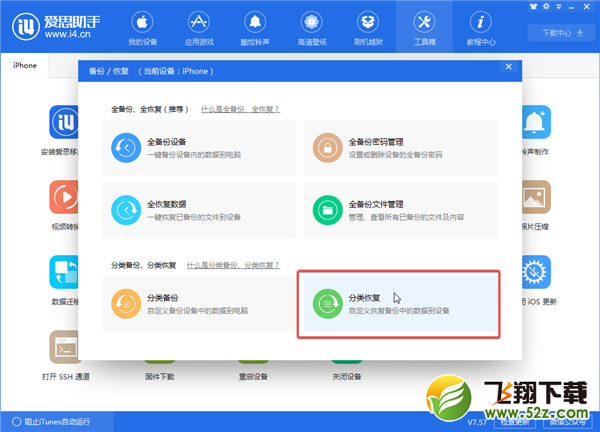Select 分类备份 title text
The image size is (600, 432).
163,298
